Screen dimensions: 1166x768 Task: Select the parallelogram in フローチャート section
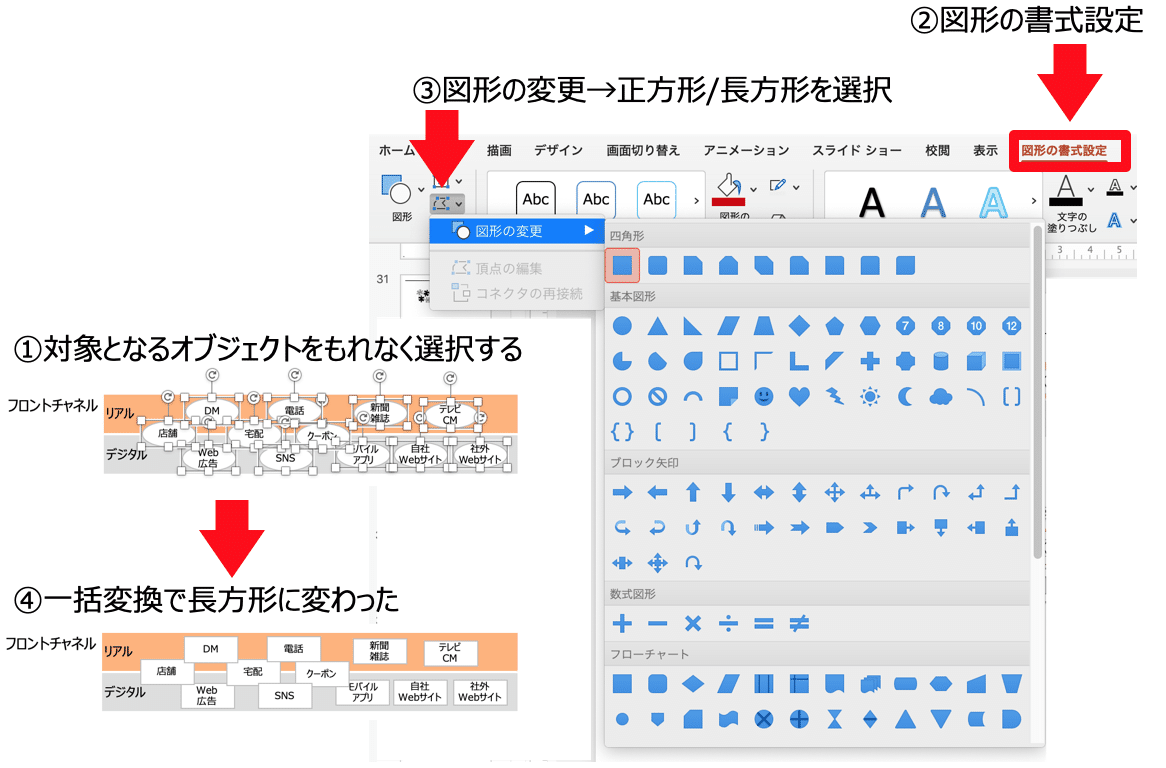tap(728, 683)
